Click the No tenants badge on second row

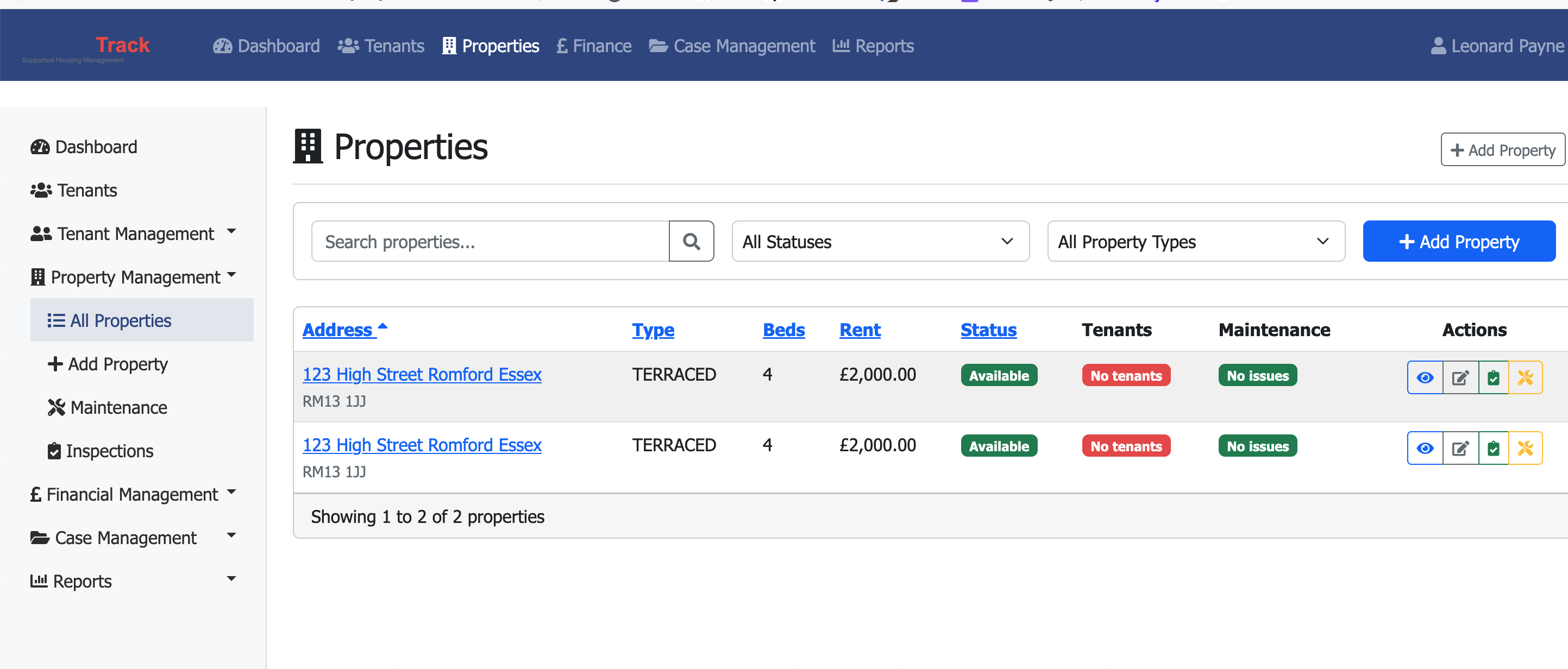click(x=1126, y=445)
